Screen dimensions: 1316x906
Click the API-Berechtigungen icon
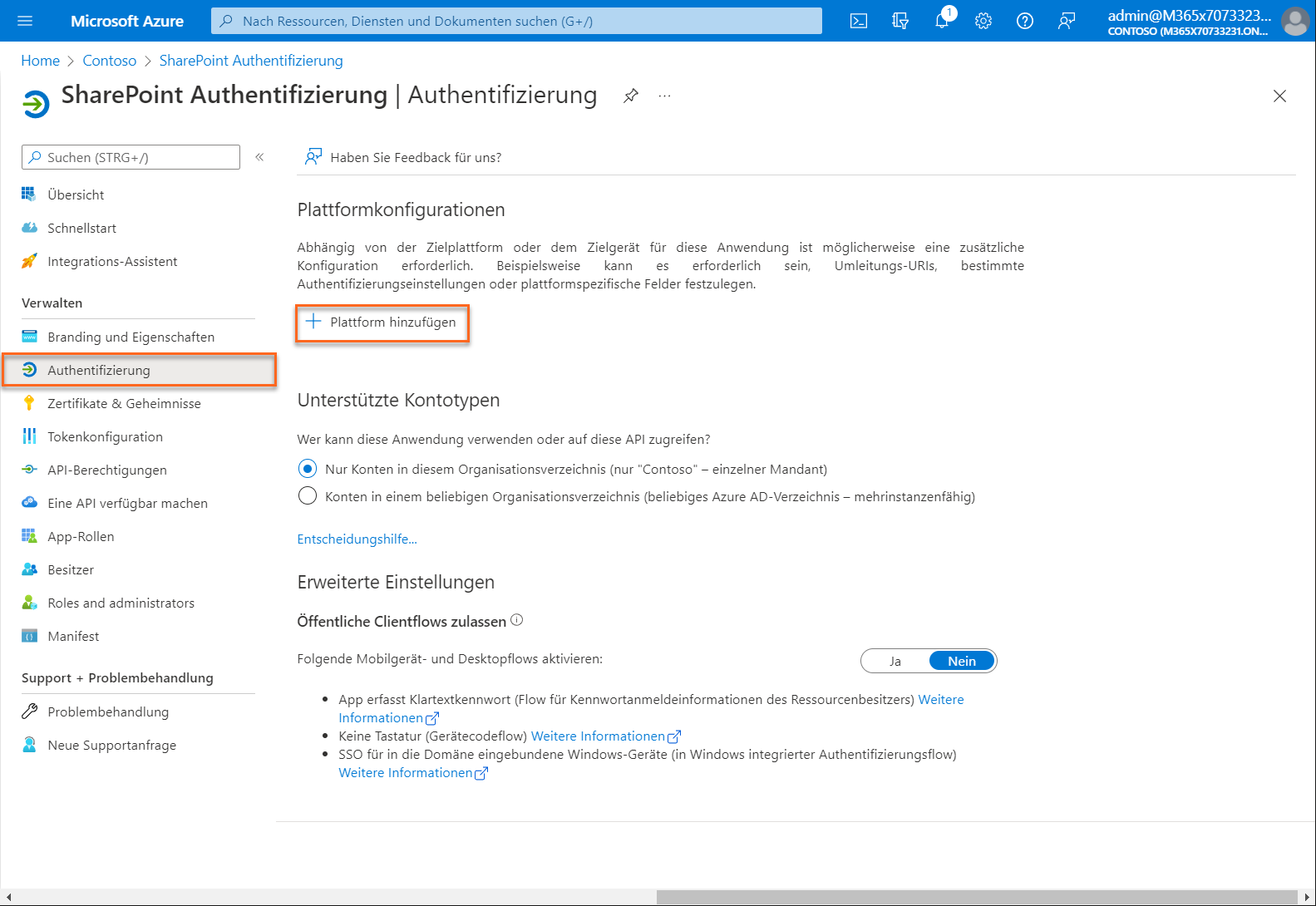click(29, 470)
